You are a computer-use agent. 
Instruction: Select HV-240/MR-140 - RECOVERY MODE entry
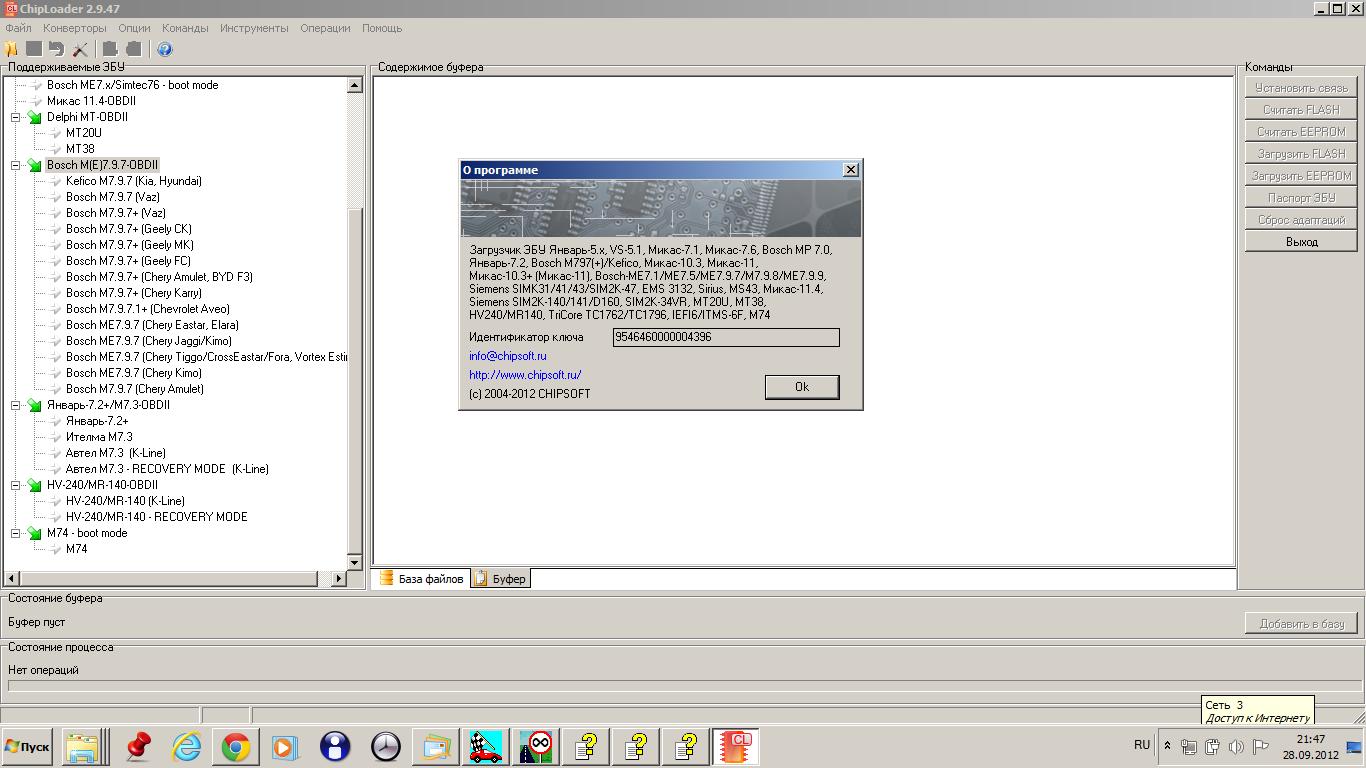(157, 517)
